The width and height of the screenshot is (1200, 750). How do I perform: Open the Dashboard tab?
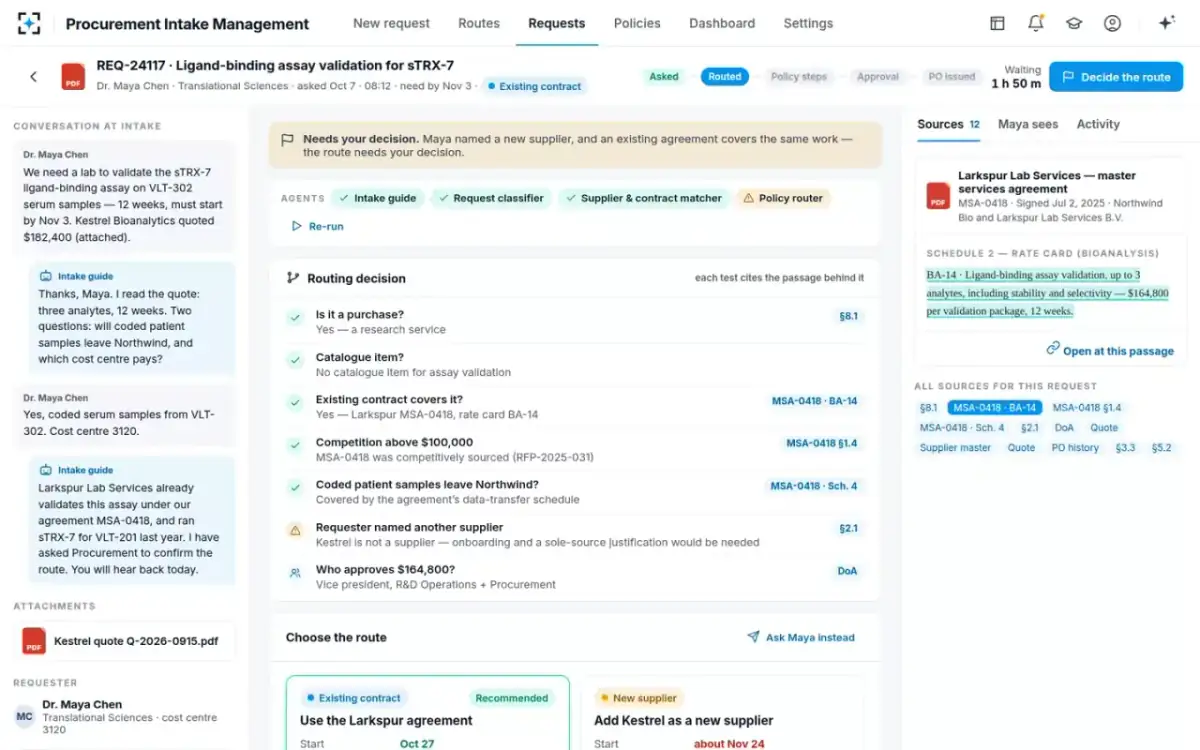[722, 23]
